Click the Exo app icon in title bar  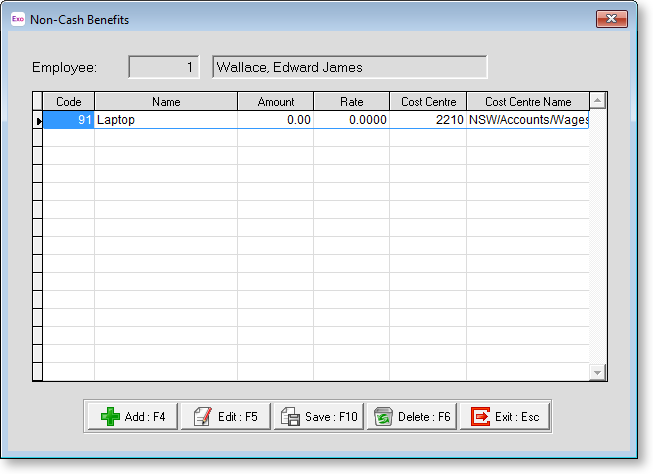tap(18, 19)
